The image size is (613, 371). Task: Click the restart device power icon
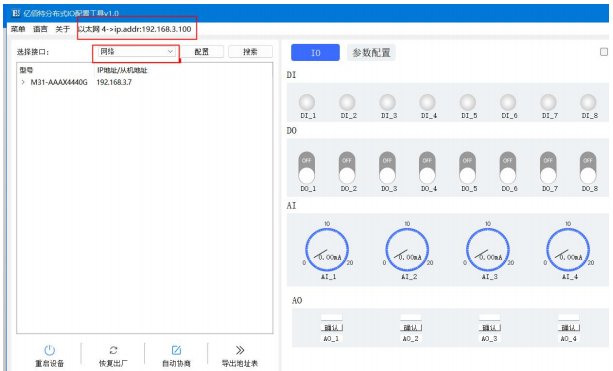click(x=49, y=350)
